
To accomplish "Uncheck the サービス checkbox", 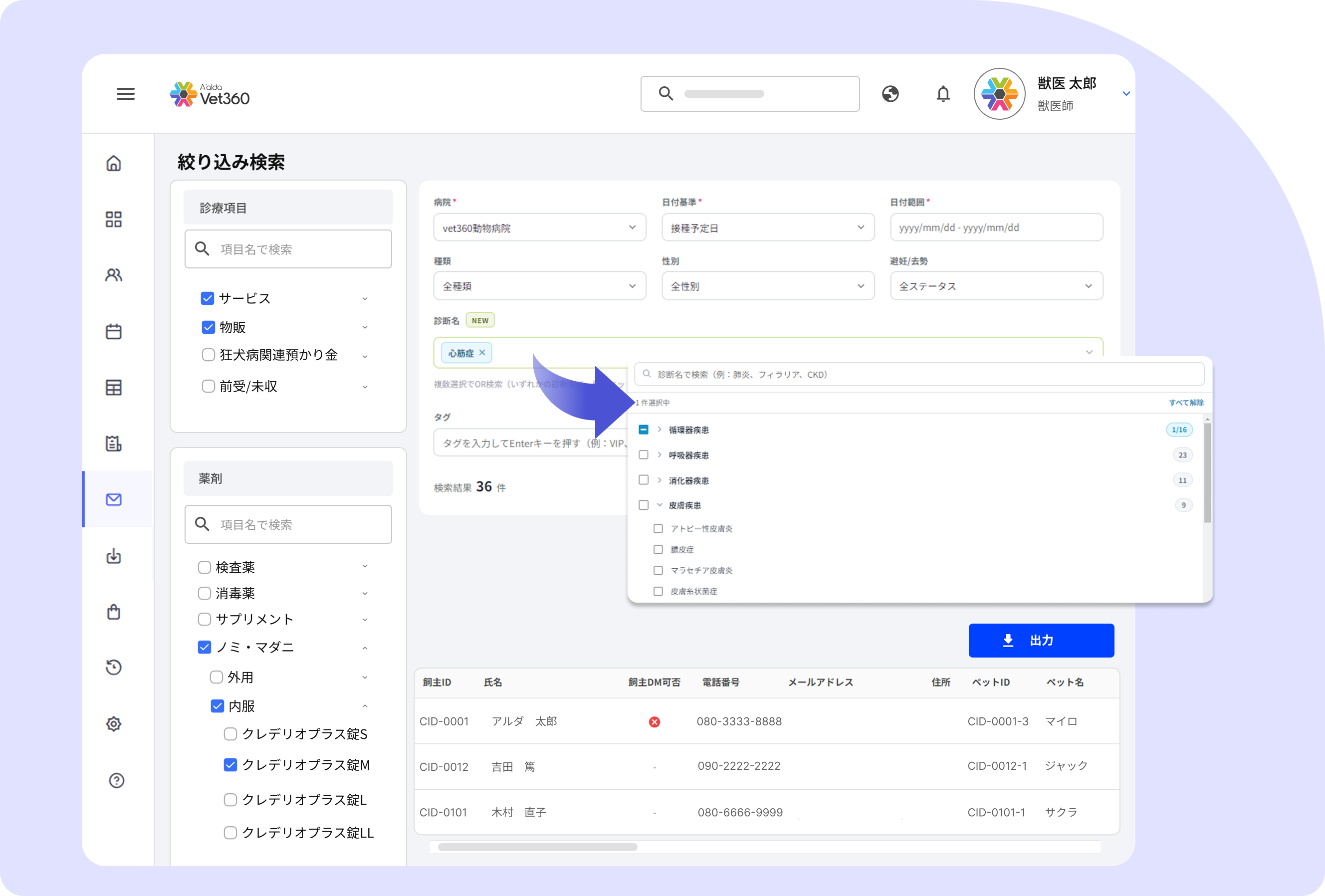I will 208,298.
